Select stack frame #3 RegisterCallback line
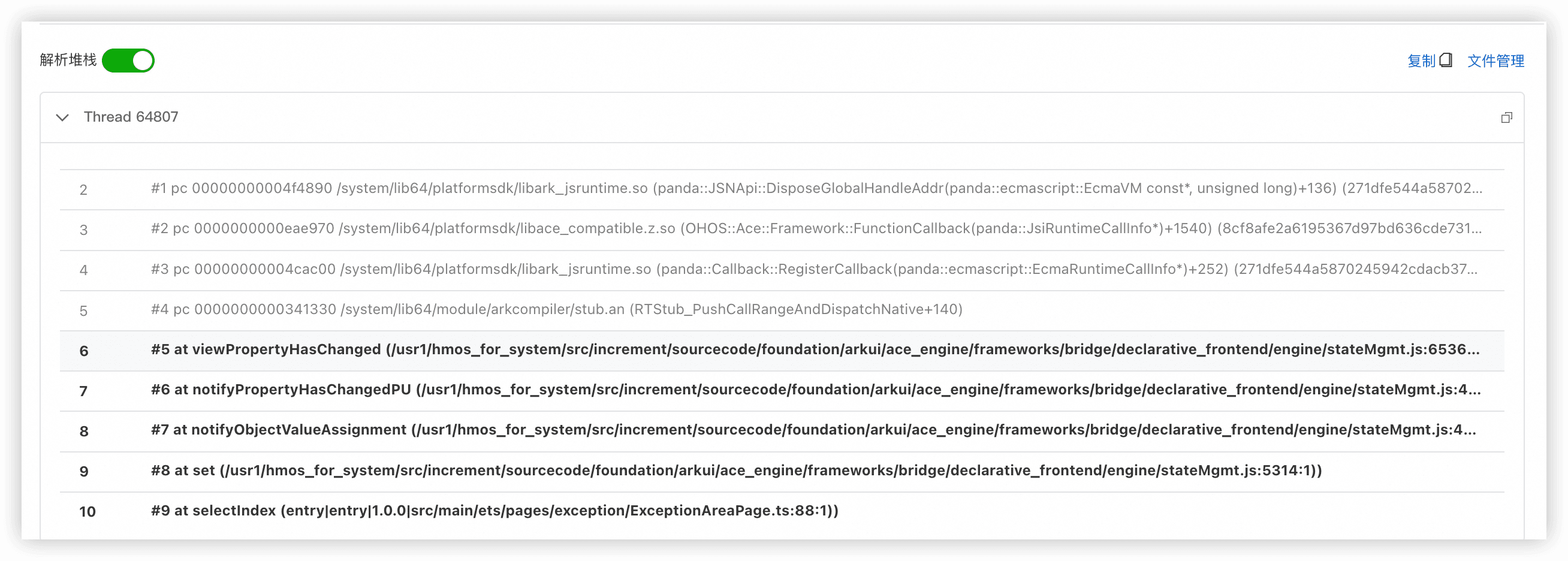This screenshot has width=1568, height=561. pyautogui.click(x=813, y=269)
